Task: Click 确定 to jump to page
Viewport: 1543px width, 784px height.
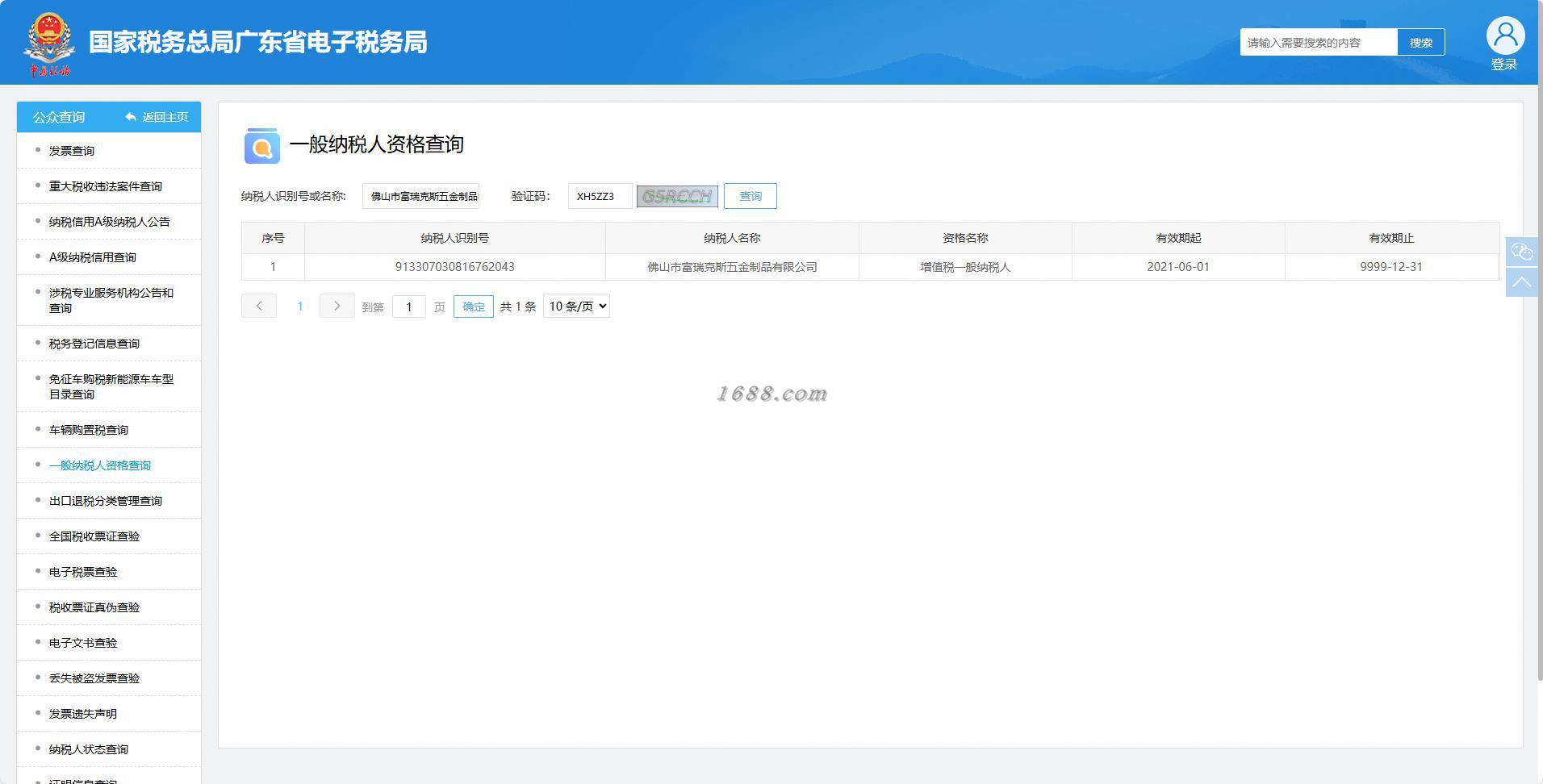Action: 474,307
